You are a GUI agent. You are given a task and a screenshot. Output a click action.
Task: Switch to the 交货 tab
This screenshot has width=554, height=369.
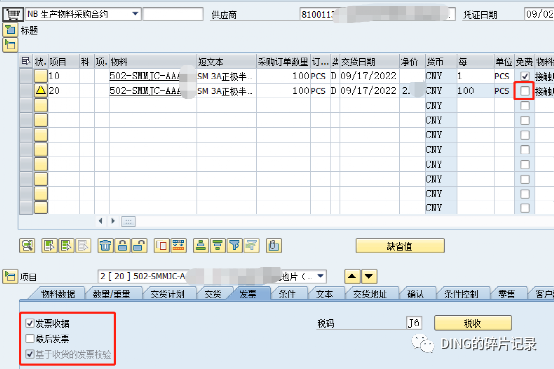213,294
